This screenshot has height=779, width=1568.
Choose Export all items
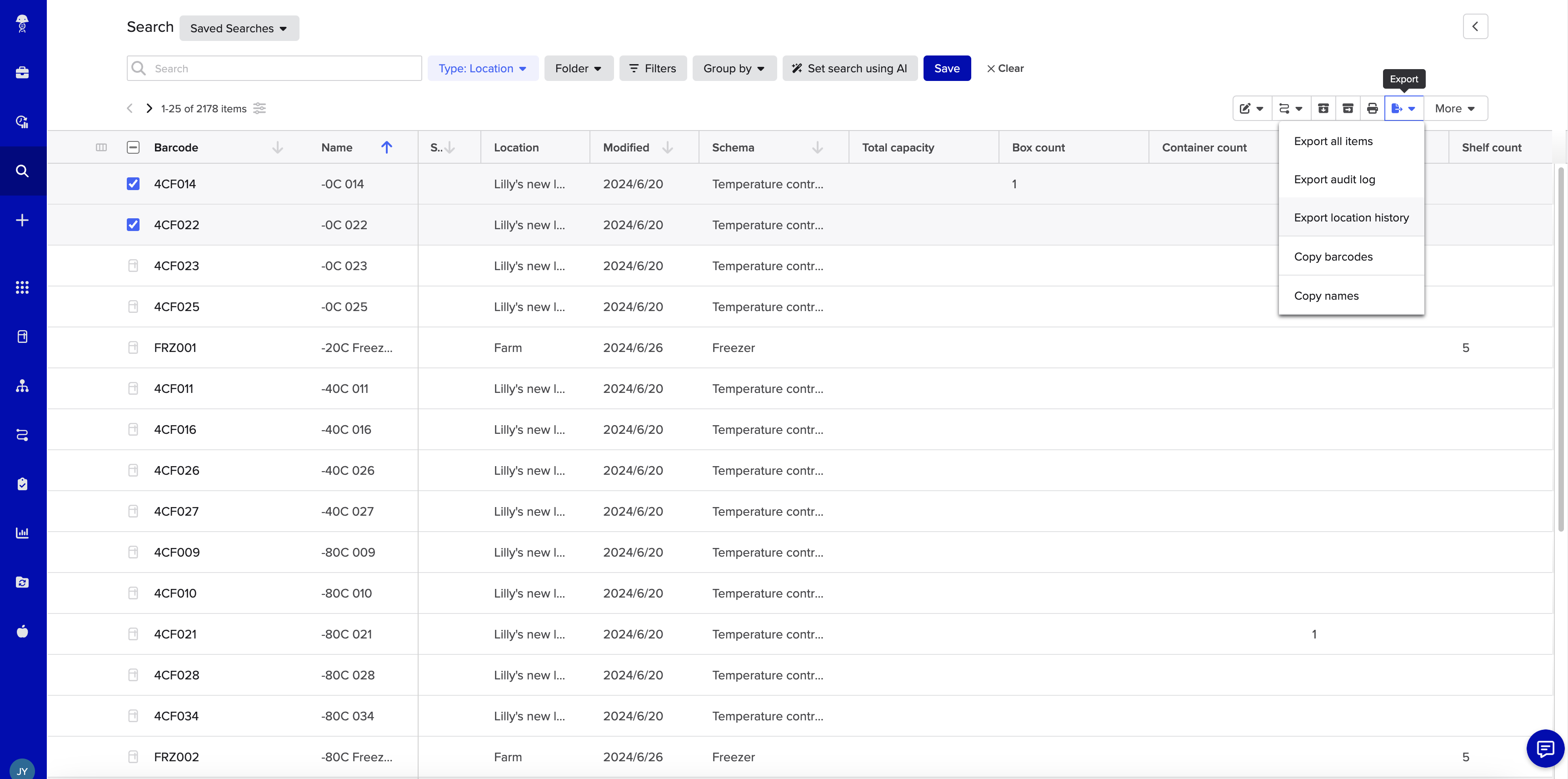pos(1351,141)
